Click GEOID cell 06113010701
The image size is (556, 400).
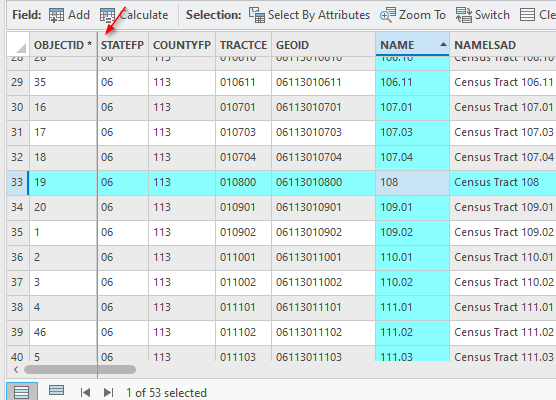click(323, 107)
